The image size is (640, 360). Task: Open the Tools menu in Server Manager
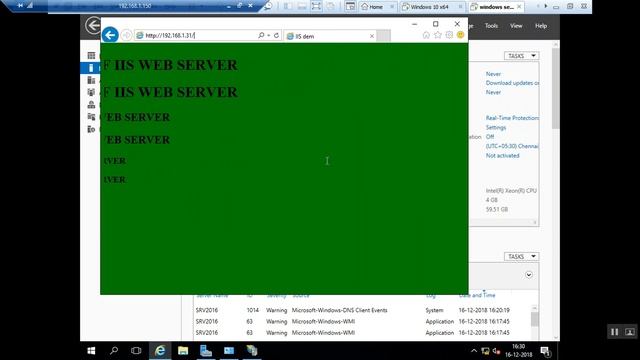click(491, 26)
